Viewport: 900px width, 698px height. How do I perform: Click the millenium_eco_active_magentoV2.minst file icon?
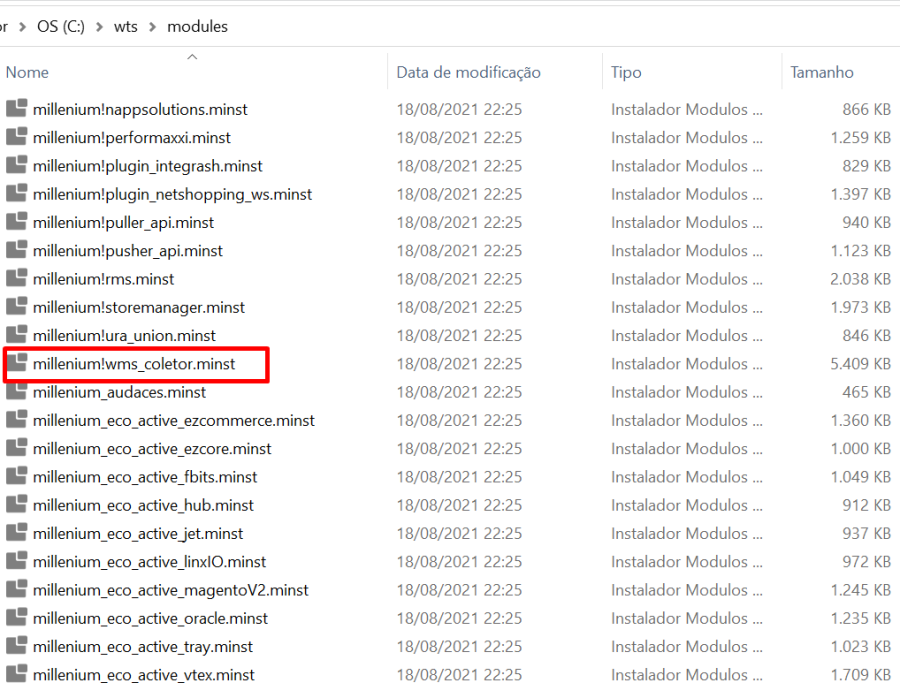tap(16, 589)
